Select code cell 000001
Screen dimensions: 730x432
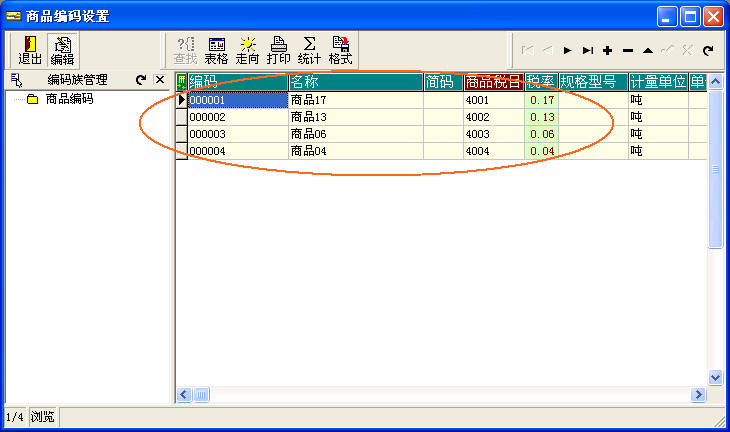coord(238,100)
